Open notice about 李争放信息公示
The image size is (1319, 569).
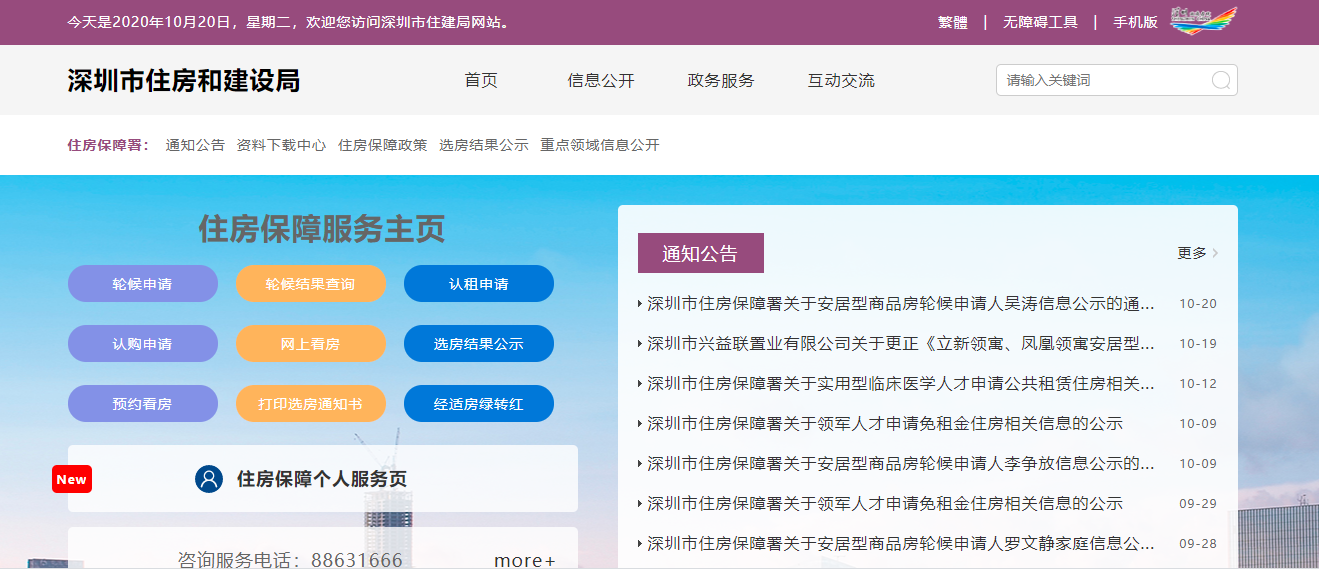pyautogui.click(x=901, y=463)
